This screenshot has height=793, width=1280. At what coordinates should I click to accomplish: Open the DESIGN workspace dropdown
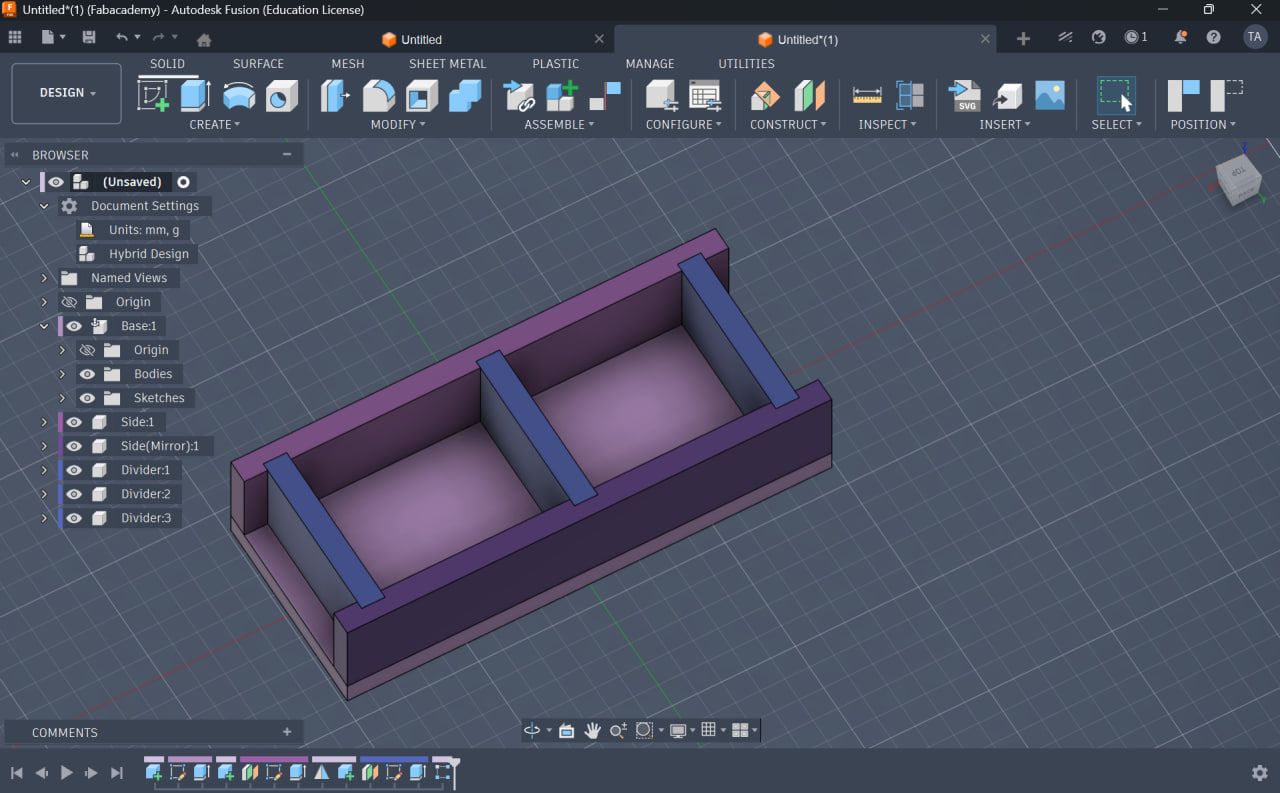click(67, 93)
